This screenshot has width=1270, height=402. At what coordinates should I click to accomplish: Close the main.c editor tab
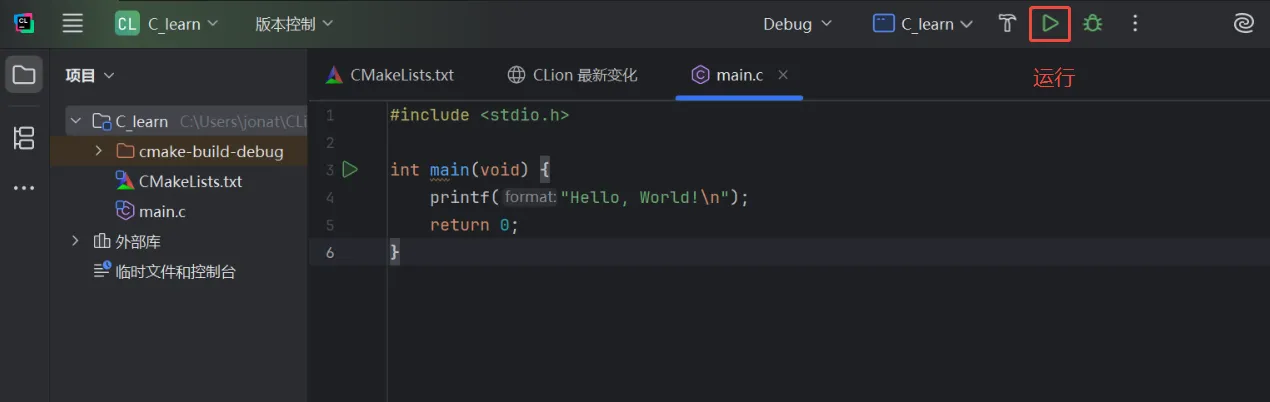[783, 75]
